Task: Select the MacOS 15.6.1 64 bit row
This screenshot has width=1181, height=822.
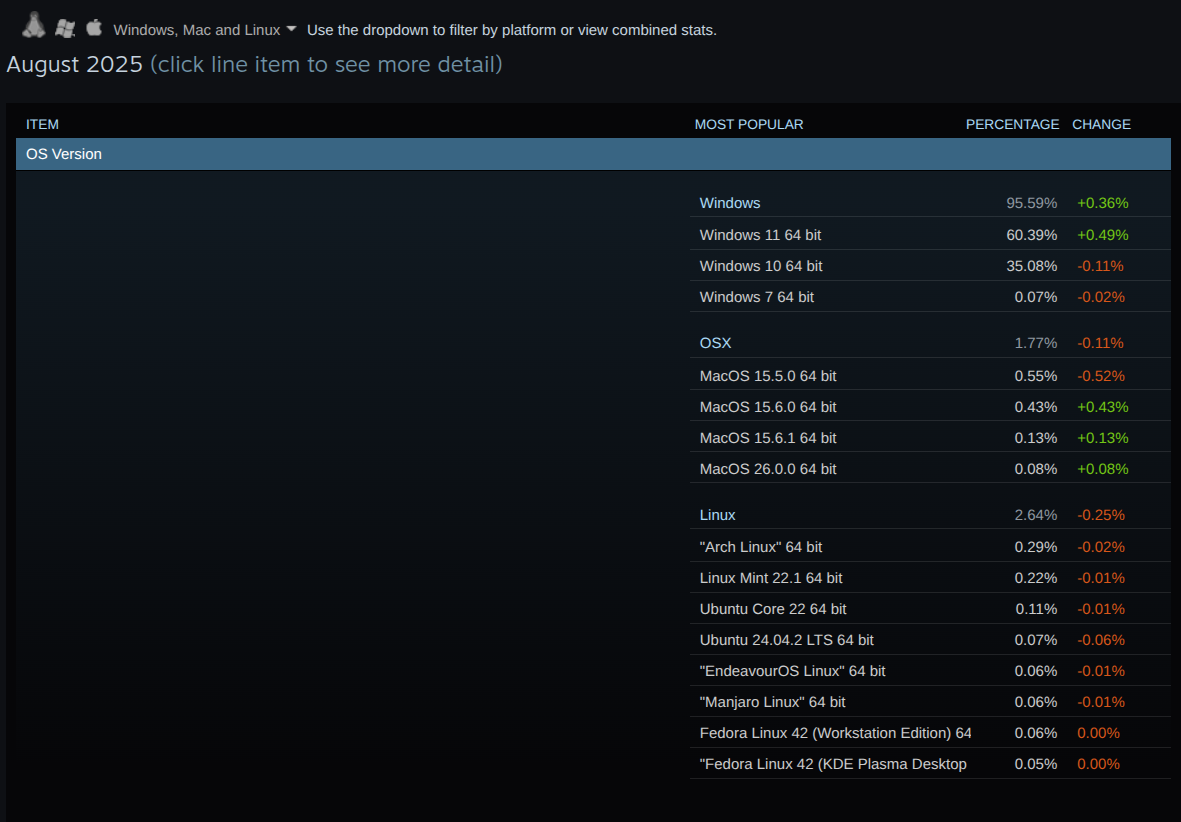Action: pyautogui.click(x=930, y=436)
